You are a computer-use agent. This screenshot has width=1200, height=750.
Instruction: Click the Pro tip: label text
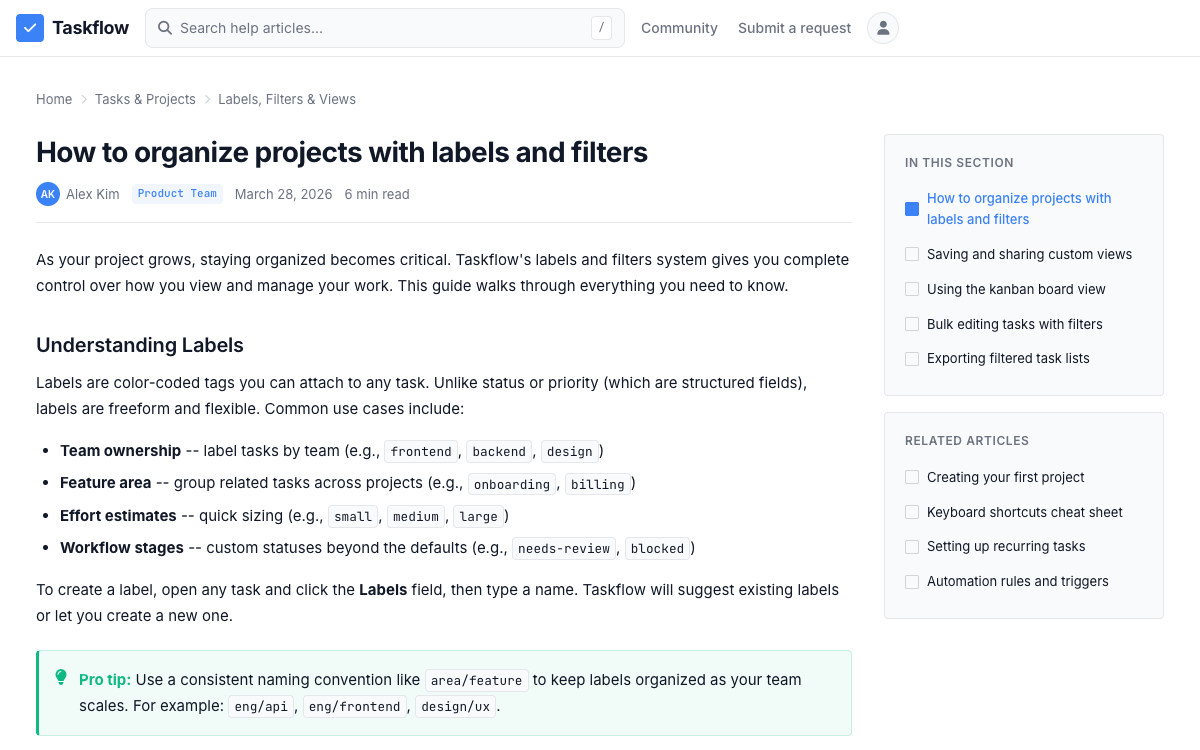coord(105,680)
